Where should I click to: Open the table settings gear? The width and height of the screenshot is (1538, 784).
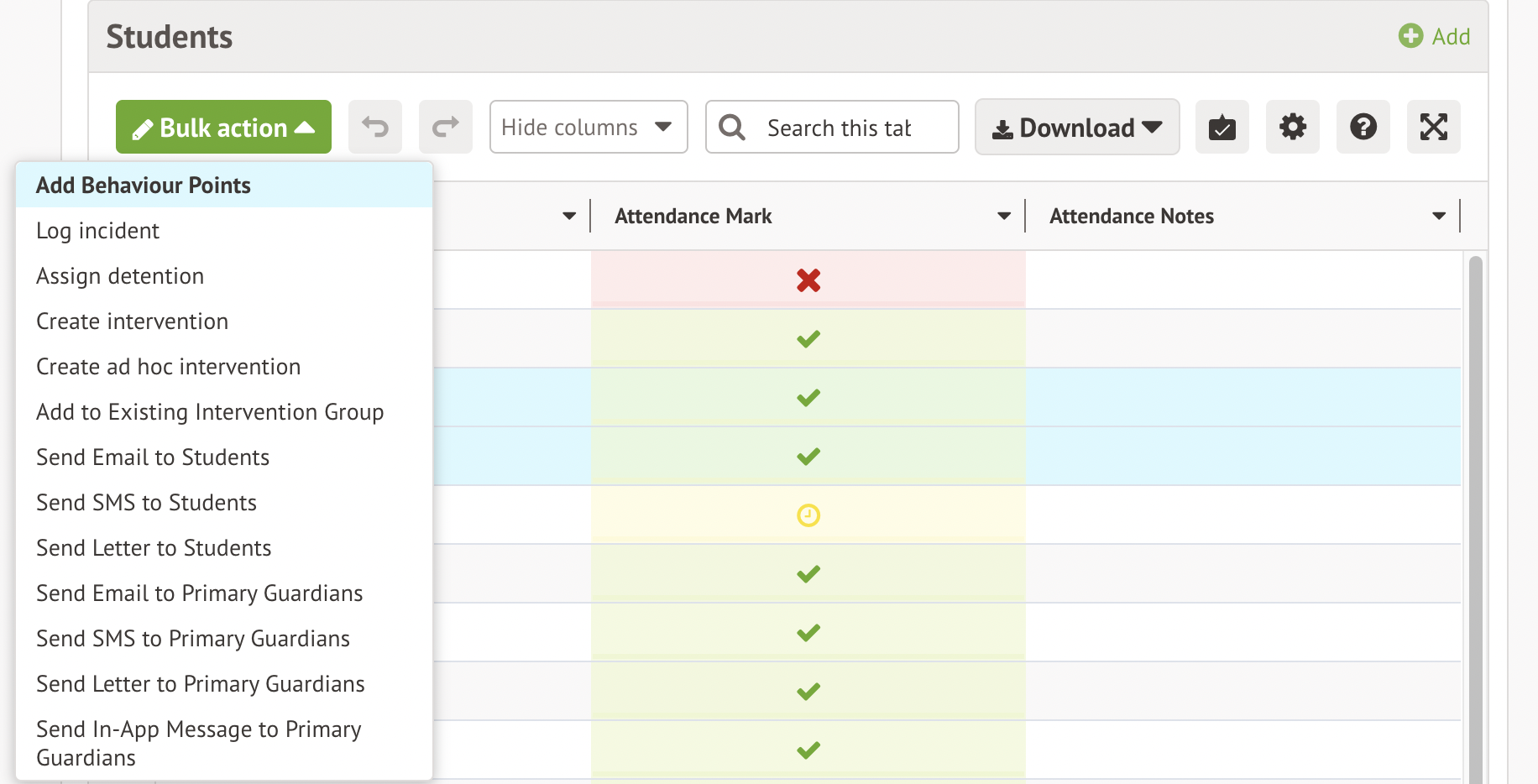1293,127
